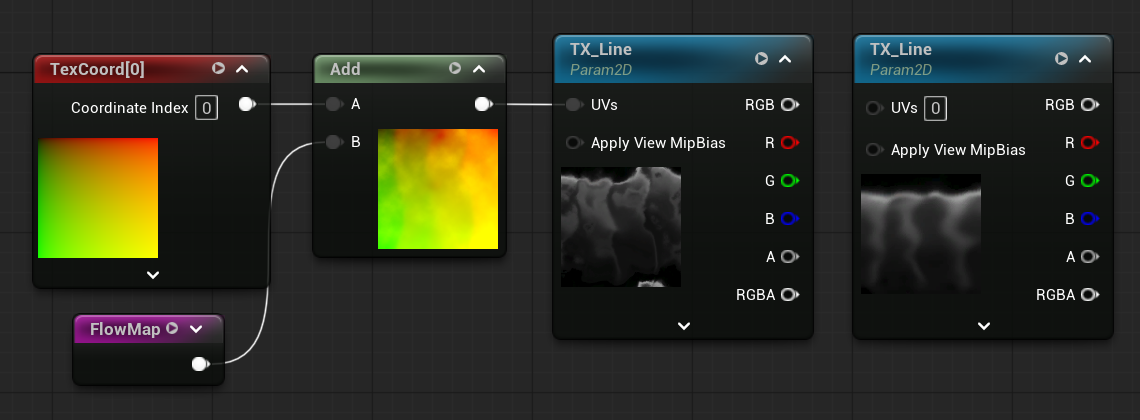Select the TexCoord[0] node title
The image size is (1140, 420).
click(x=97, y=69)
